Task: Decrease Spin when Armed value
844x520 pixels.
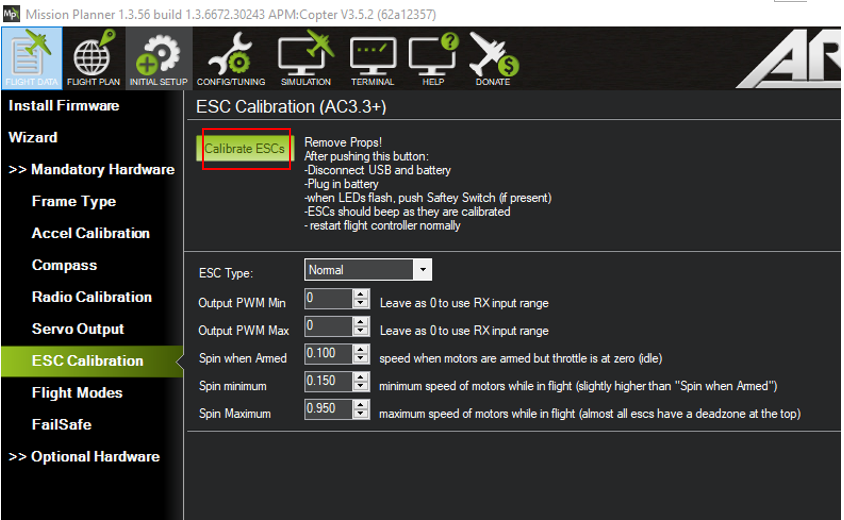Action: (x=361, y=359)
